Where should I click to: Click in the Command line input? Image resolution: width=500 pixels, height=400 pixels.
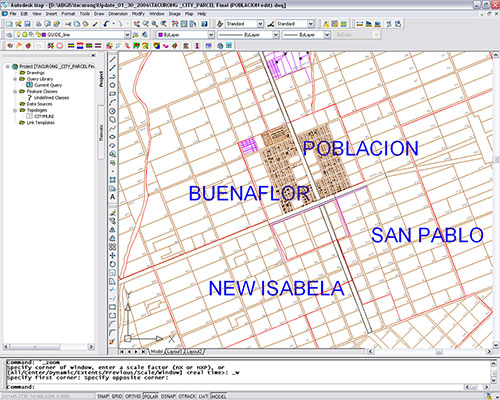pos(248,387)
